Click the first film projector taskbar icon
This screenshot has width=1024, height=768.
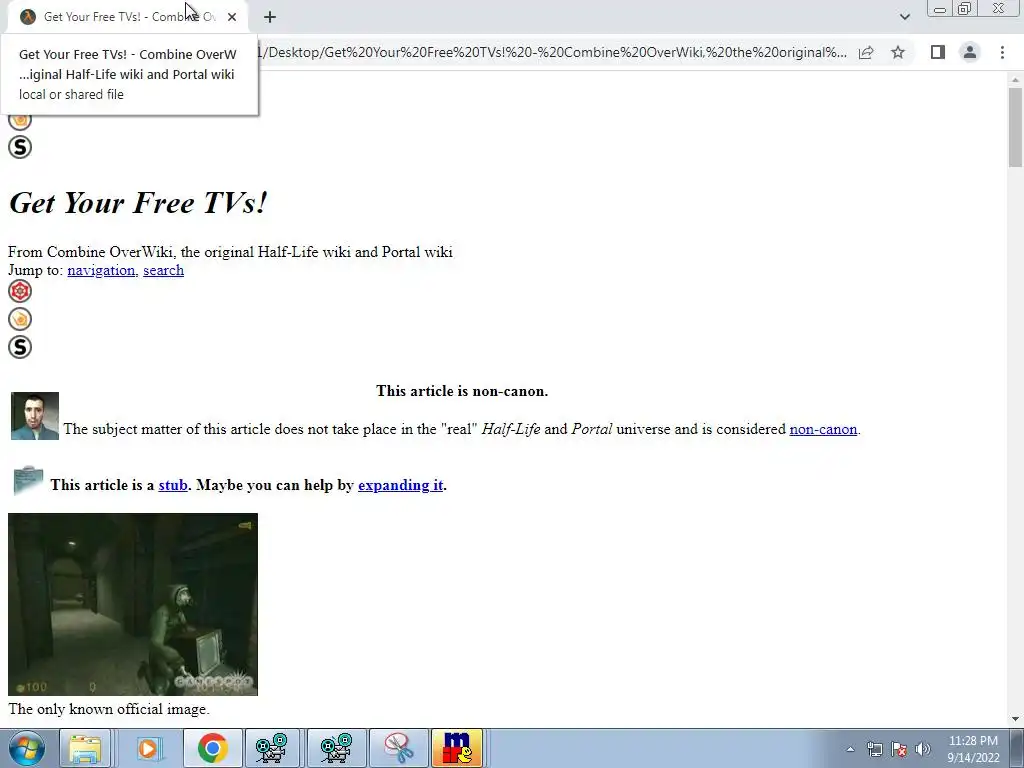tap(271, 748)
